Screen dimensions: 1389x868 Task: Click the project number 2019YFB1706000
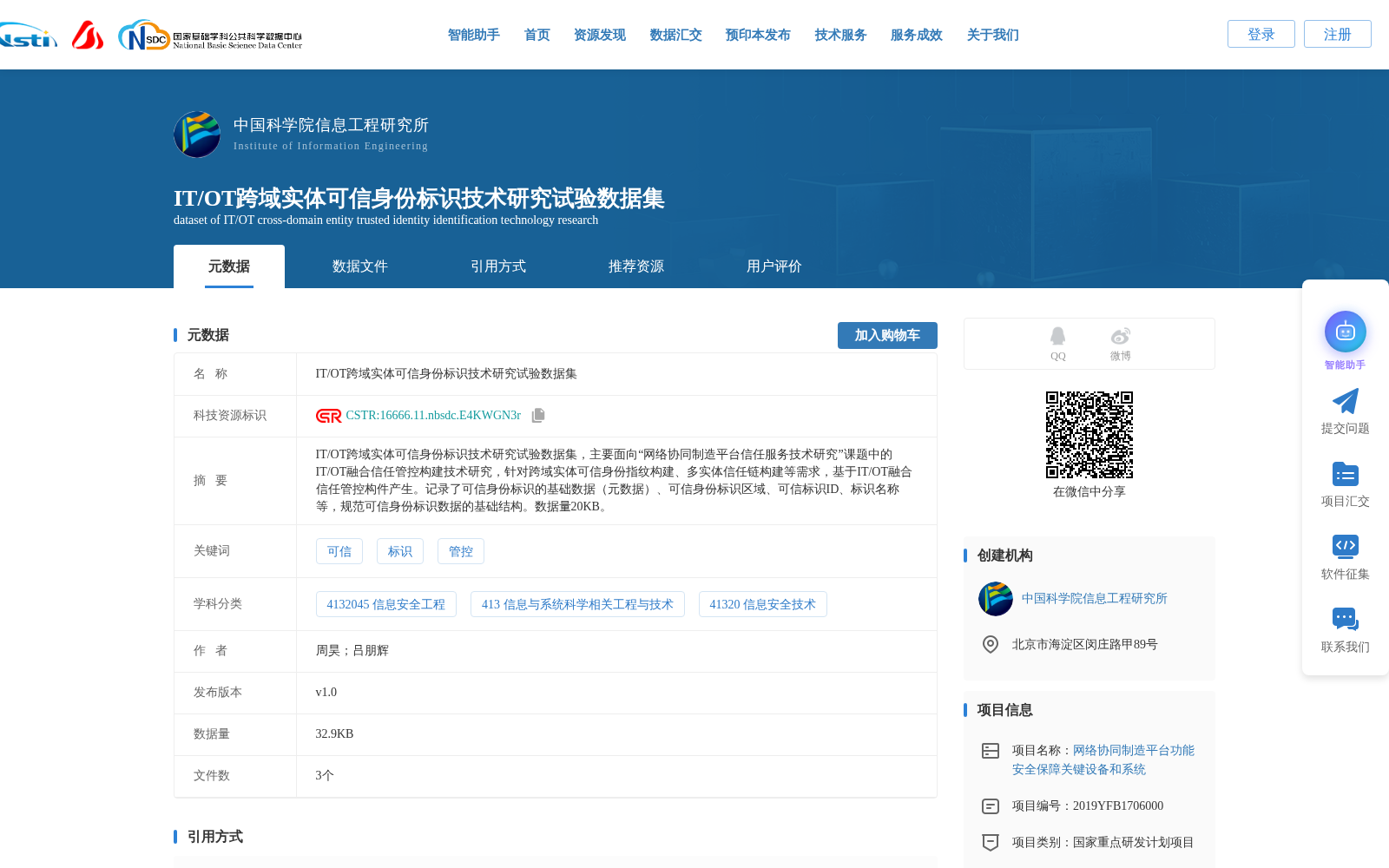tap(1118, 806)
